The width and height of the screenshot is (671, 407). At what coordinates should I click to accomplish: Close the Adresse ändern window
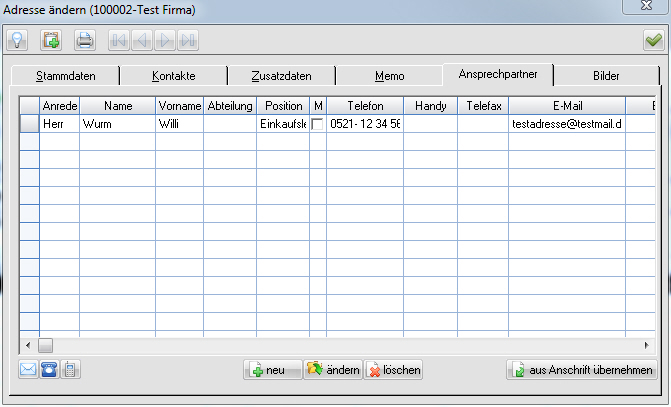(x=646, y=6)
